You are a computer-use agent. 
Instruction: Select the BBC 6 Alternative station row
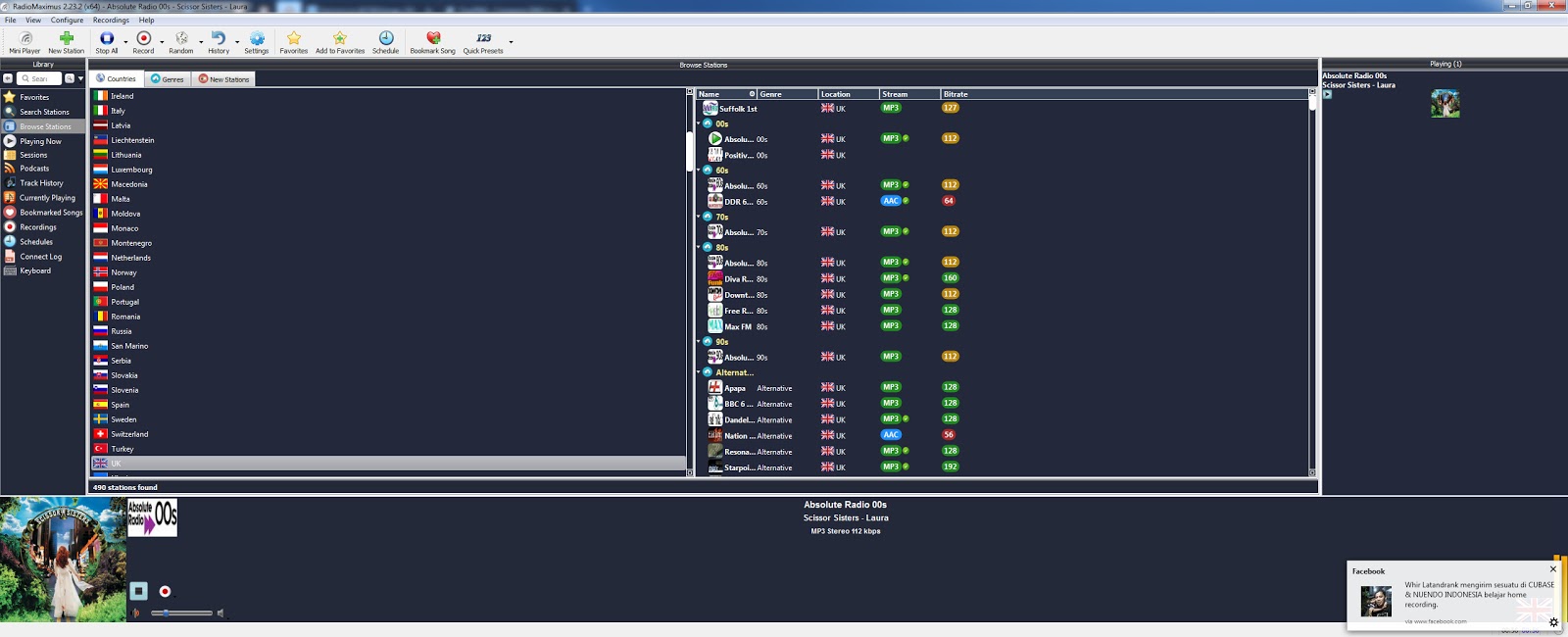pos(1002,404)
